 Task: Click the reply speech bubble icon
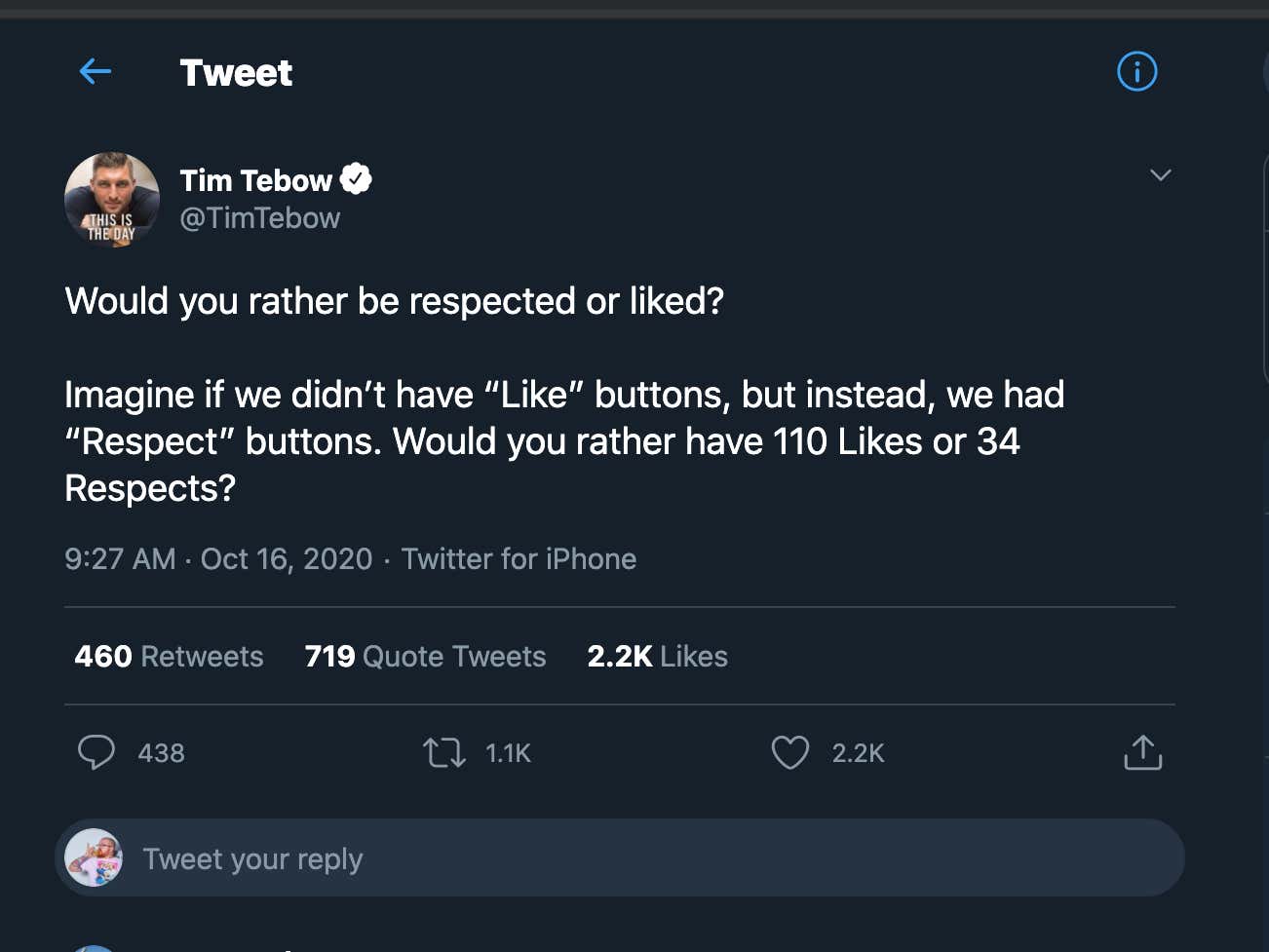pos(96,752)
